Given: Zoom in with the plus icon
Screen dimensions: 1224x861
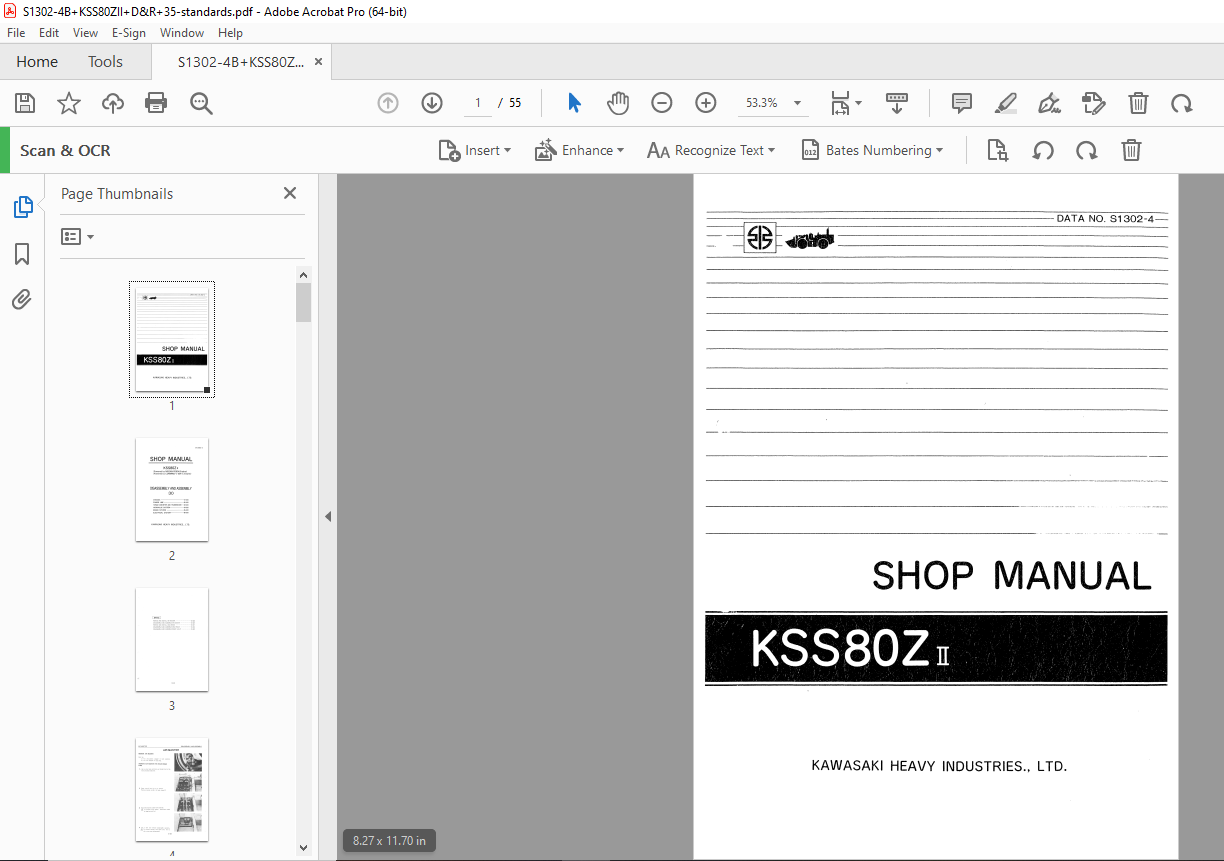Looking at the screenshot, I should pyautogui.click(x=706, y=103).
